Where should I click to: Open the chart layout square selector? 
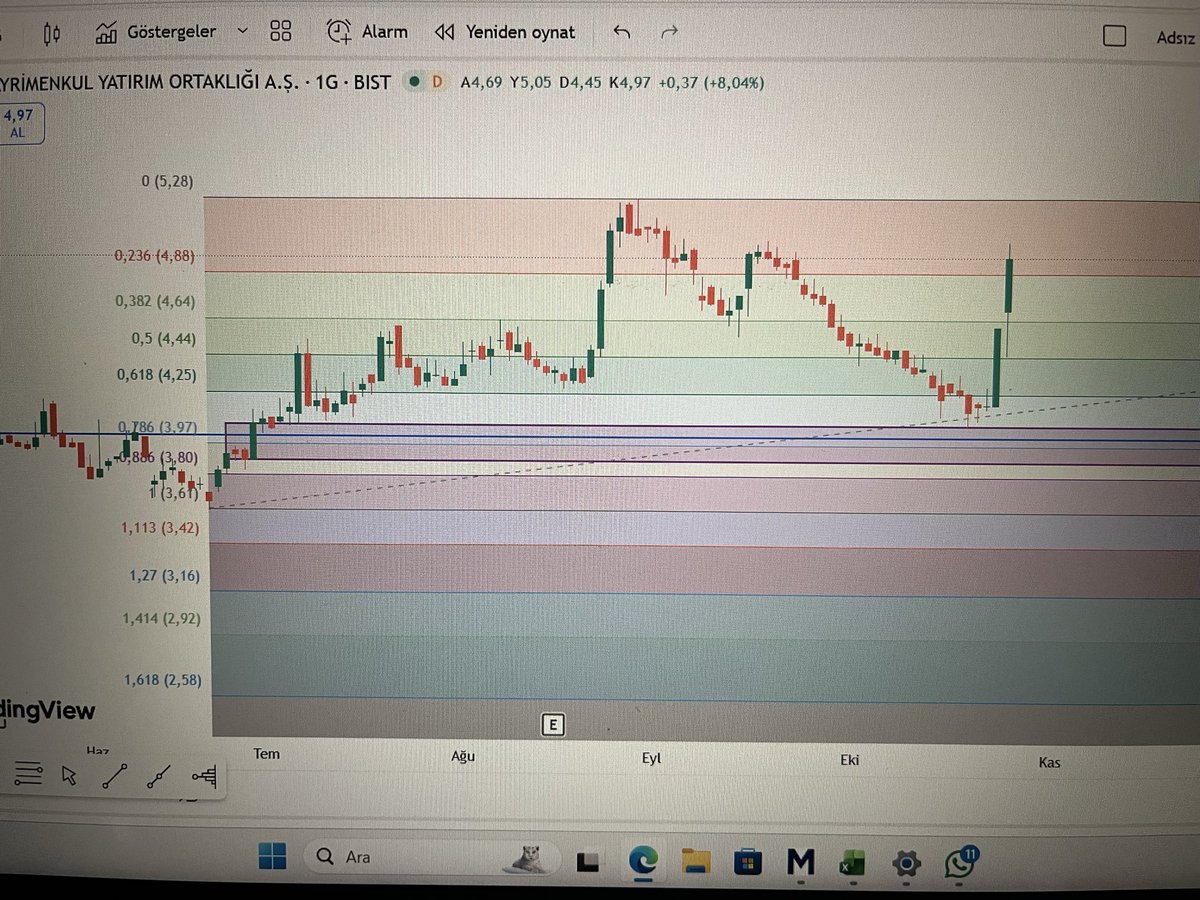(1114, 36)
